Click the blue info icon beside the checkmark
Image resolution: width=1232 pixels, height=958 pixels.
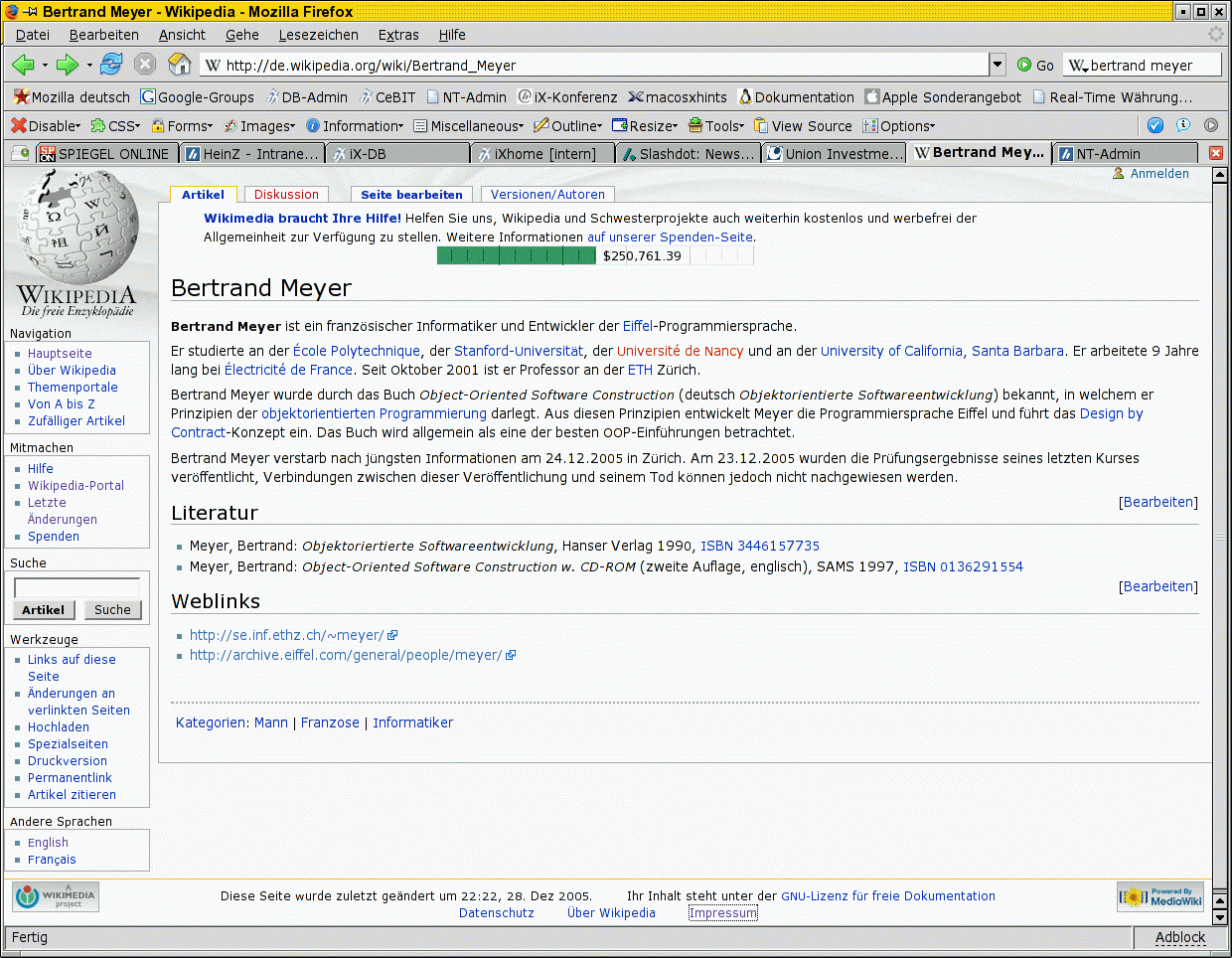[x=1182, y=125]
